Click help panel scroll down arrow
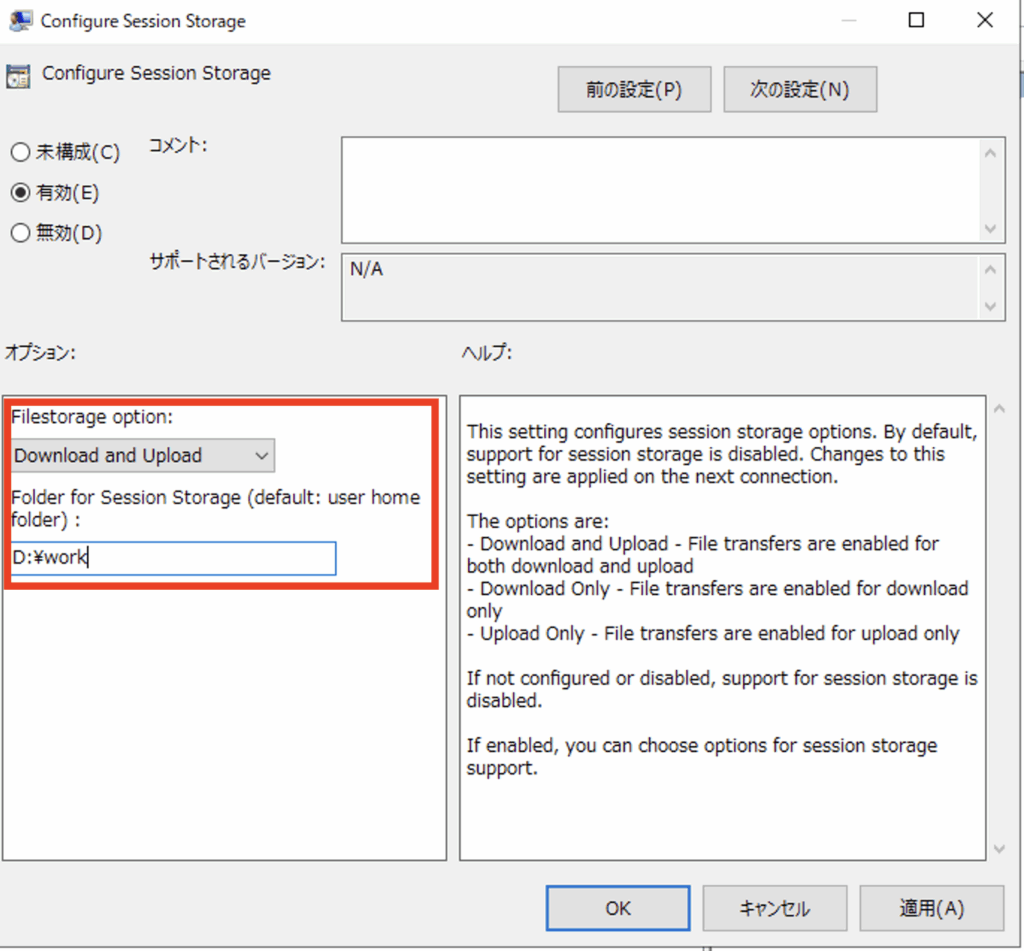Screen dimensions: 1024x951 pyautogui.click(x=997, y=849)
